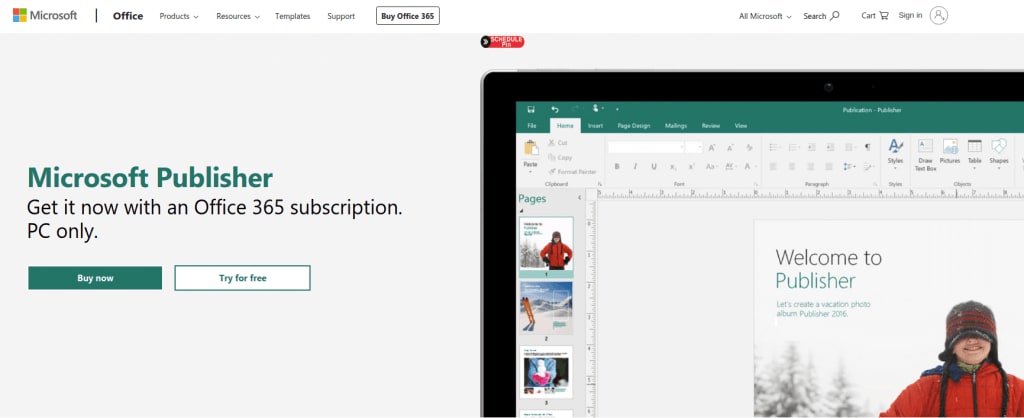Click the Buy Office 365 button
1024x418 pixels.
[408, 16]
